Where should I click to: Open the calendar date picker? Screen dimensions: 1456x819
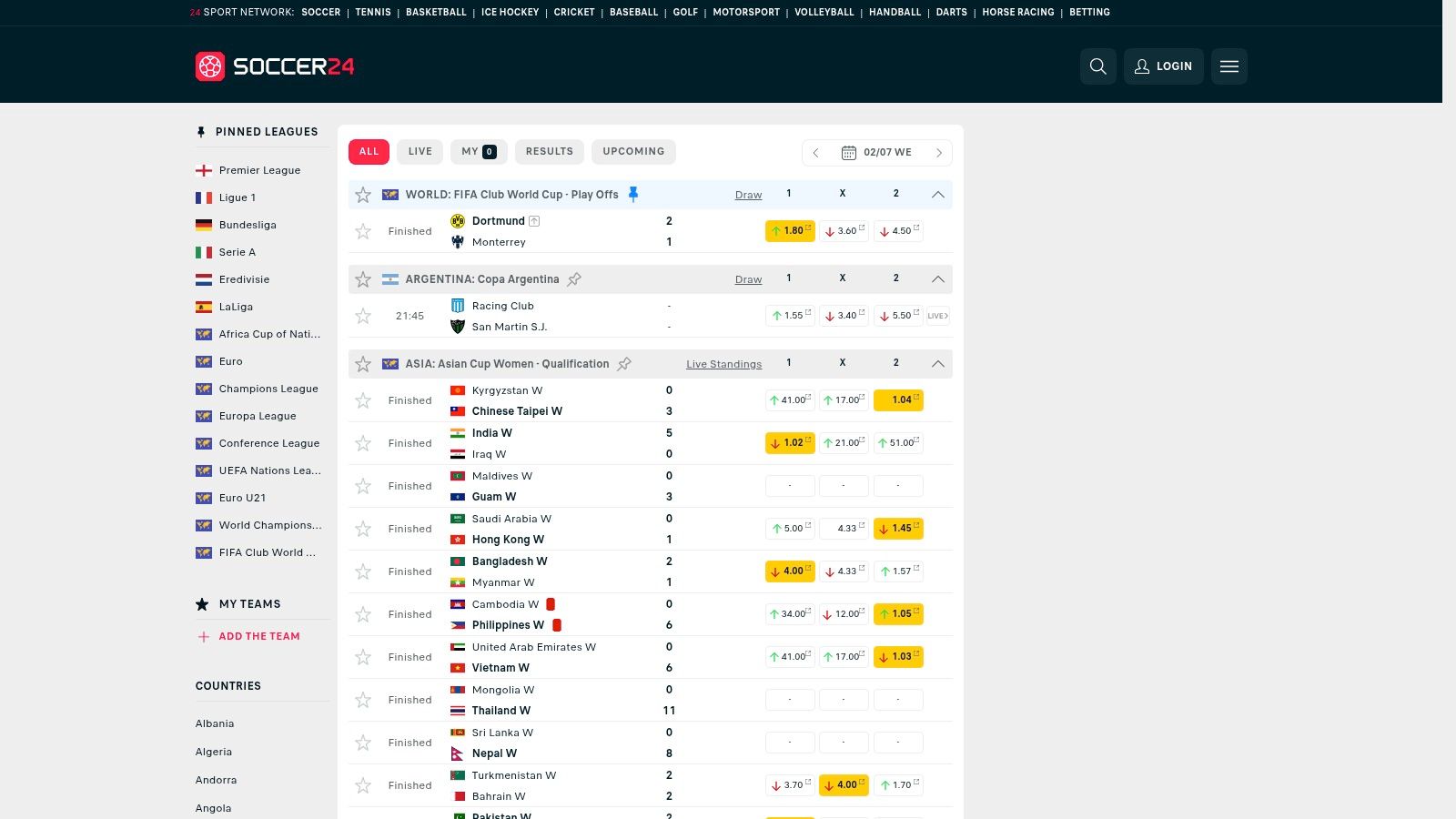coord(849,152)
